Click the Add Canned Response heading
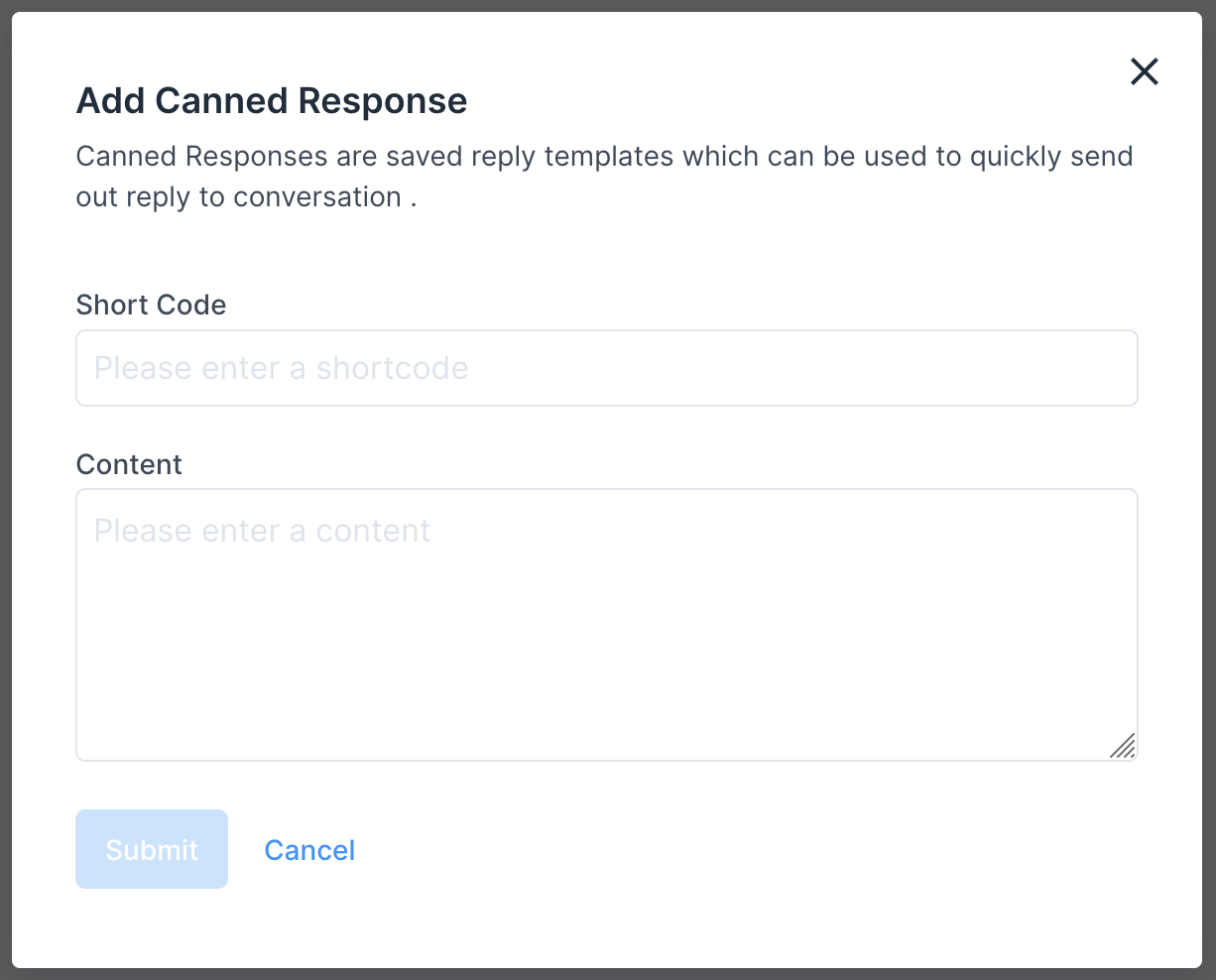Screen dimensions: 1216x980 pyautogui.click(x=272, y=101)
